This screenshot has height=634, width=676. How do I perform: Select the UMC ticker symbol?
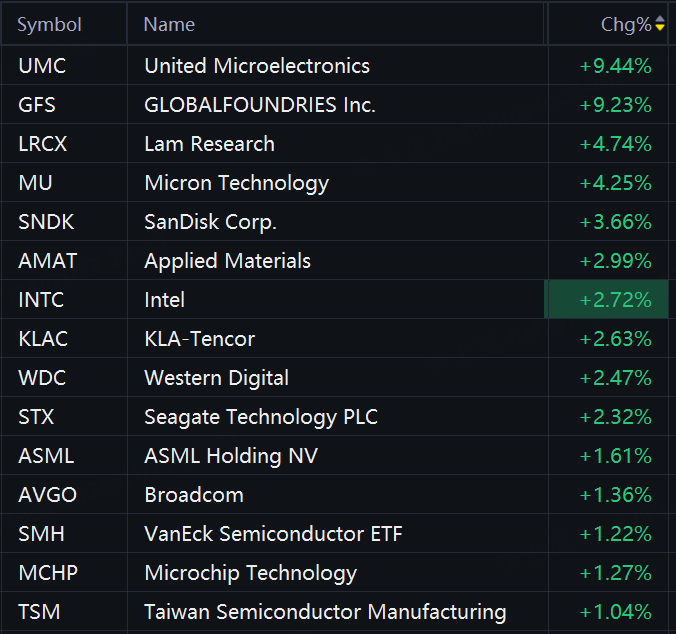pyautogui.click(x=41, y=66)
